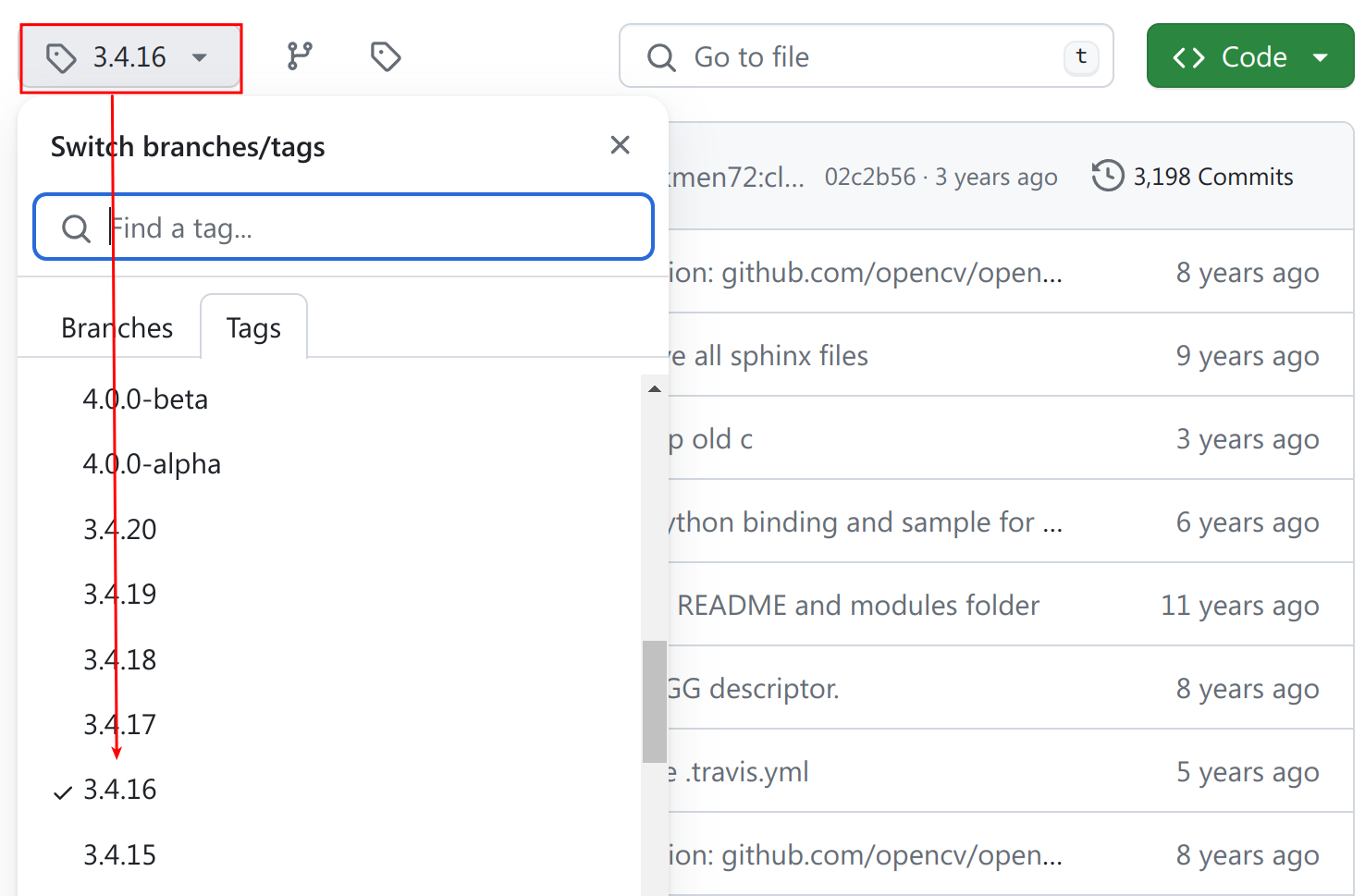This screenshot has height=896, width=1365.
Task: Click the tag list scrollbar thumb
Action: pyautogui.click(x=655, y=700)
